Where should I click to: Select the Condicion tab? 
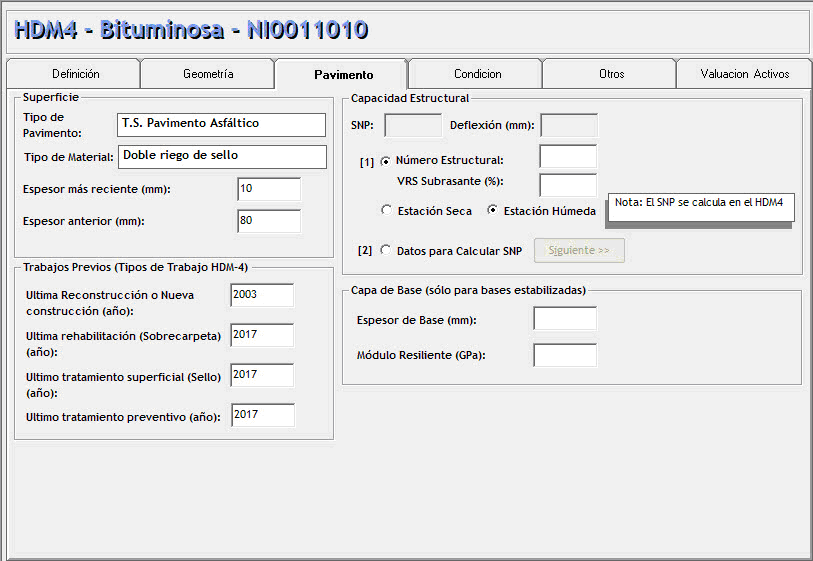click(477, 74)
